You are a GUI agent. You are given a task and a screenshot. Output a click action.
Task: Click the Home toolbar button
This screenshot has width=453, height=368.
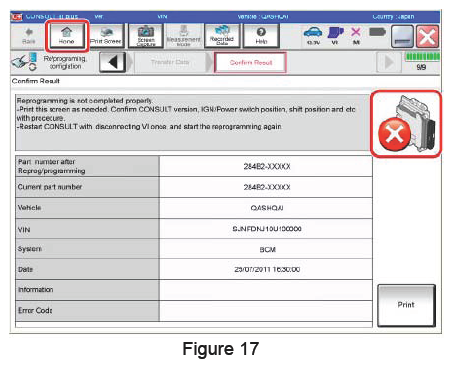point(67,36)
